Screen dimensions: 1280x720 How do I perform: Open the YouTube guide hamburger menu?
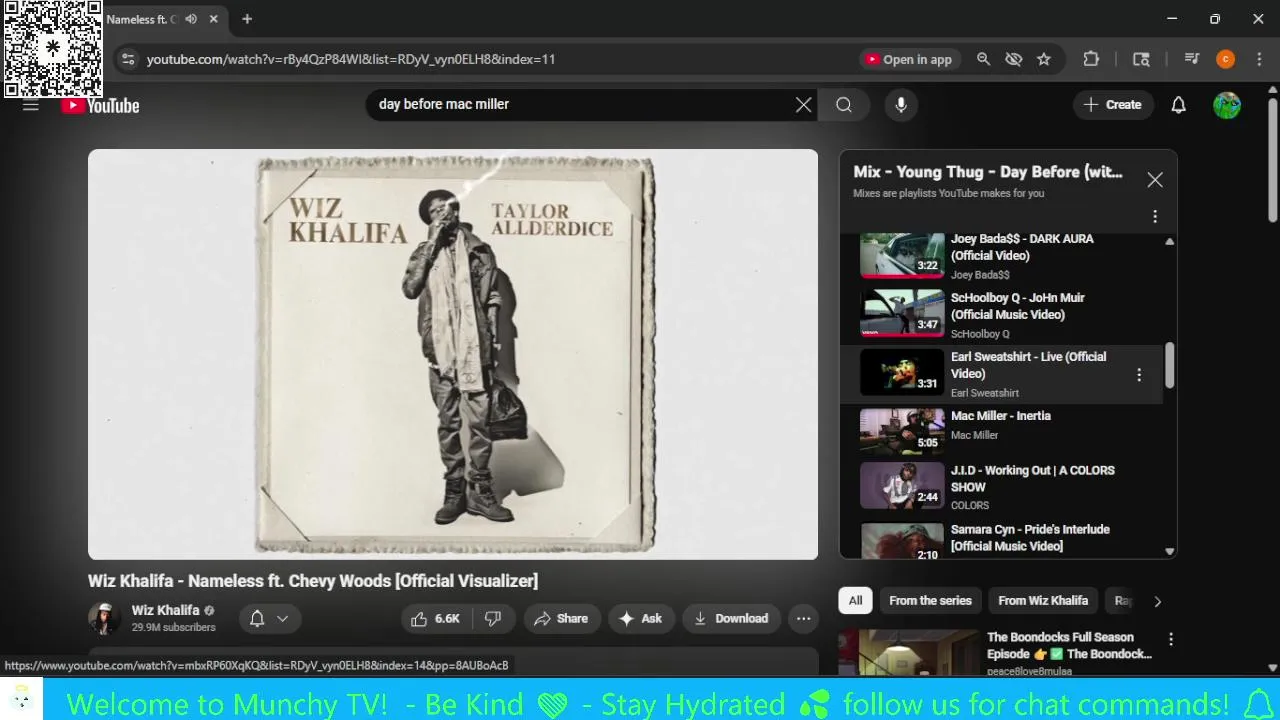tap(31, 105)
